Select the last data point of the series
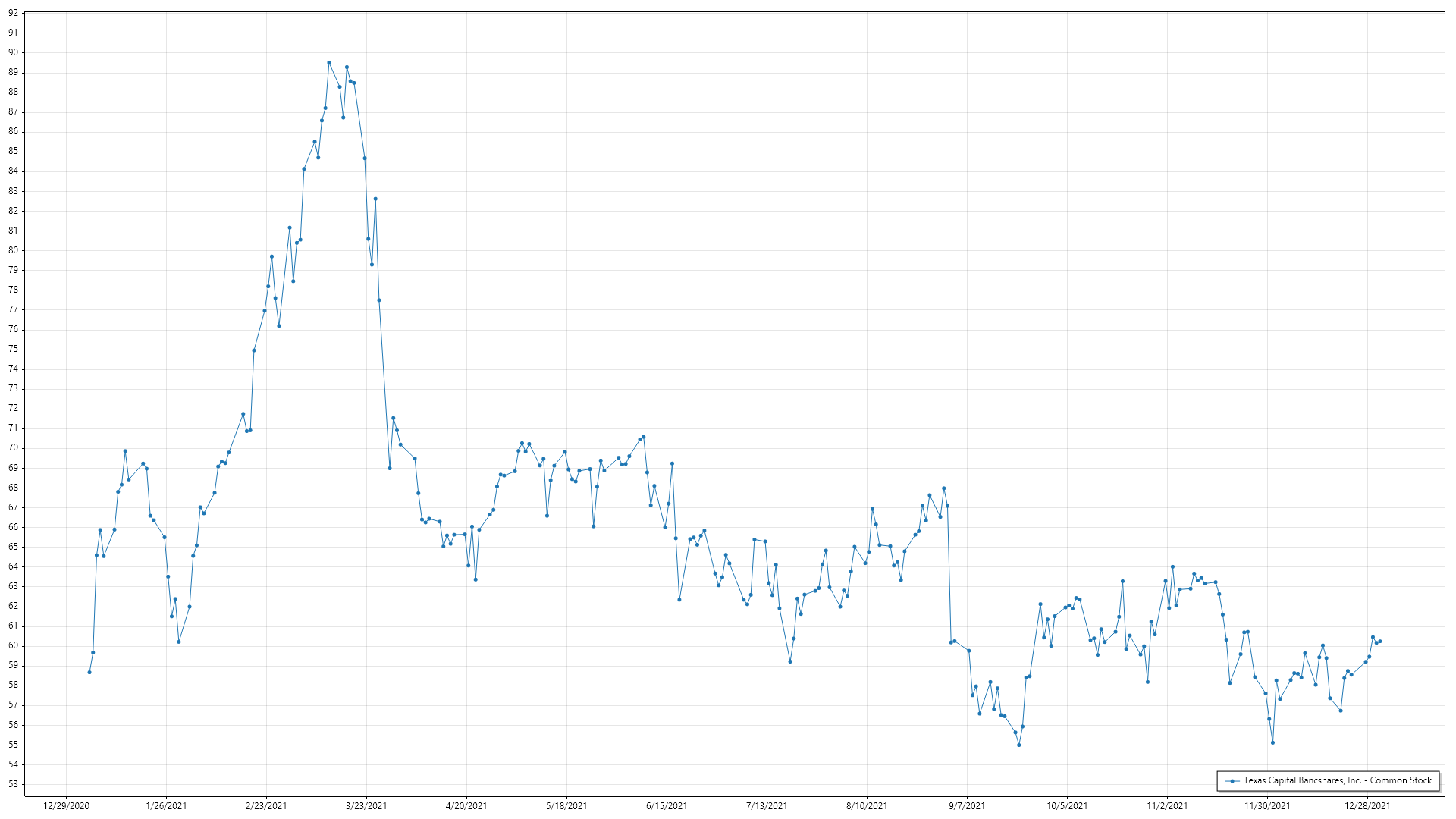1456x819 pixels. point(1379,642)
